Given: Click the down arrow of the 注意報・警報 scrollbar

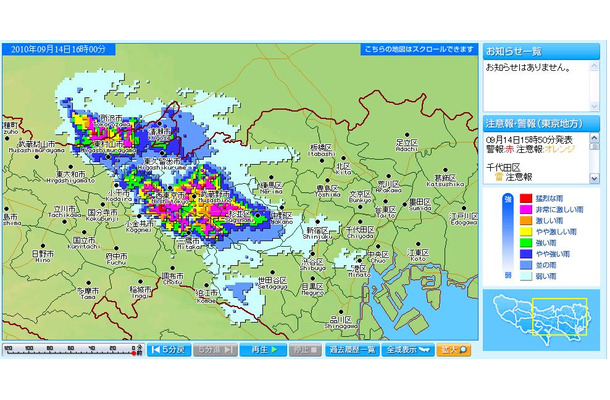Looking at the screenshot, I should tap(594, 178).
